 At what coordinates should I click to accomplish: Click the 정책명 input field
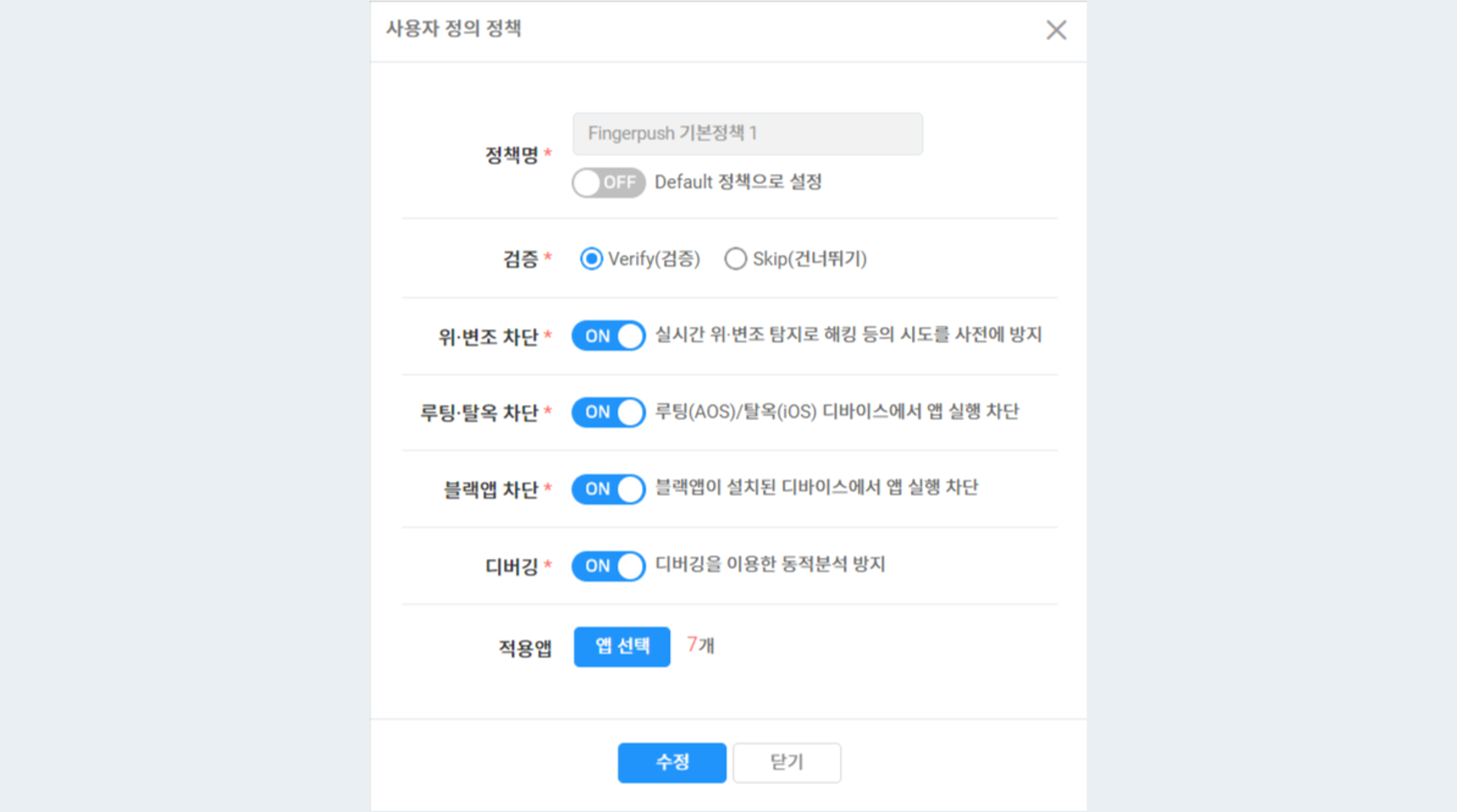click(x=747, y=134)
